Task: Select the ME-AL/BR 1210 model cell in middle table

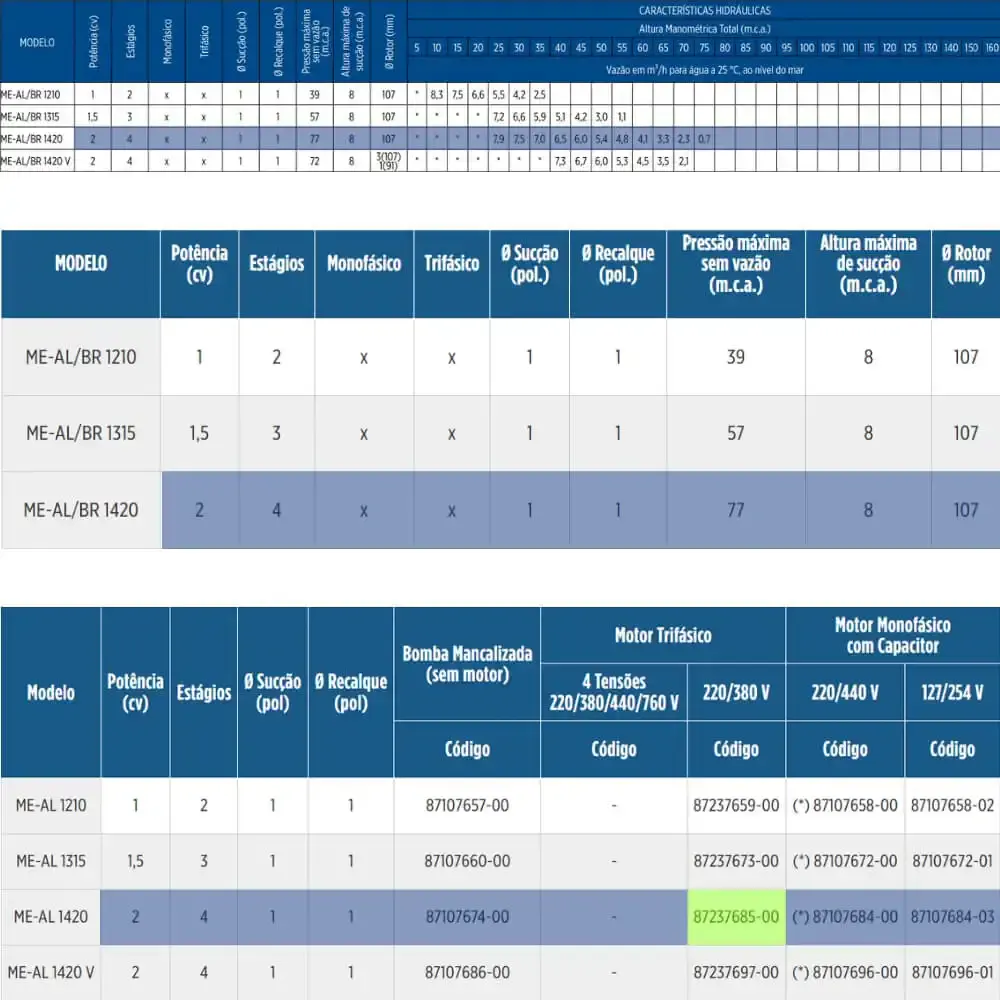Action: (81, 357)
